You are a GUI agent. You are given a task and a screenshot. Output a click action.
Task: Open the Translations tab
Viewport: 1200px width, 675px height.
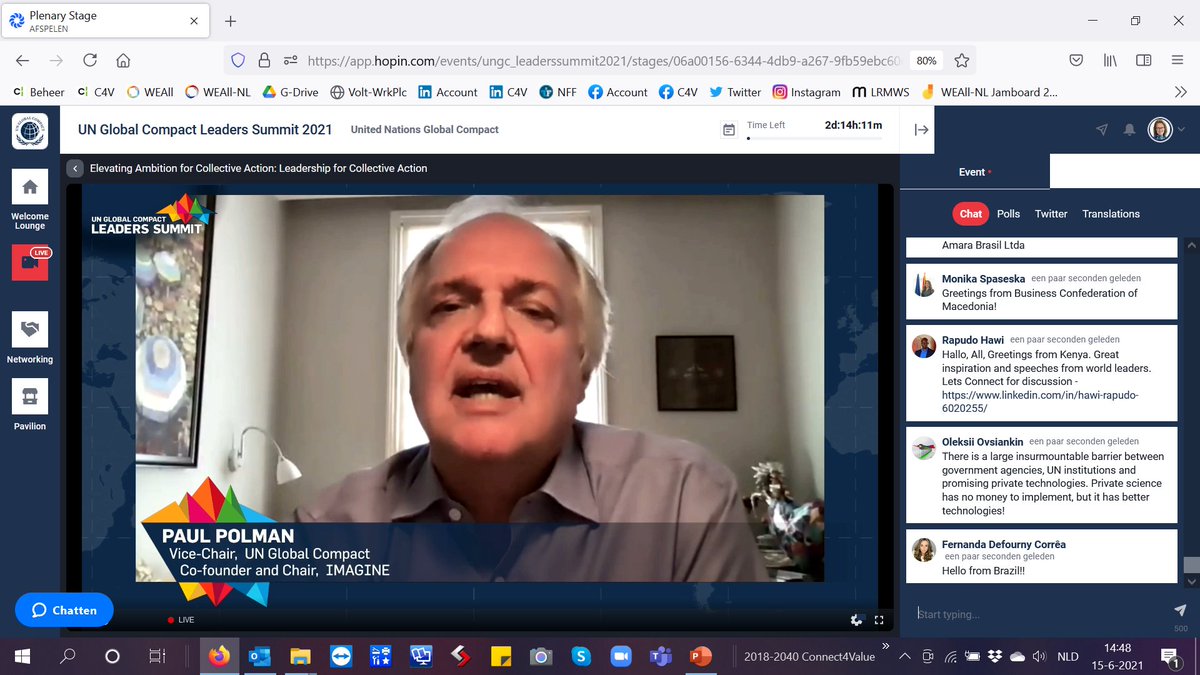(x=1111, y=213)
